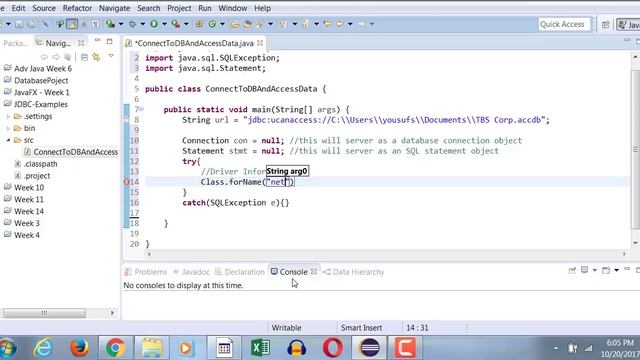640x360 pixels.
Task: Switch to the Data Hierarchy tab
Action: [x=353, y=272]
